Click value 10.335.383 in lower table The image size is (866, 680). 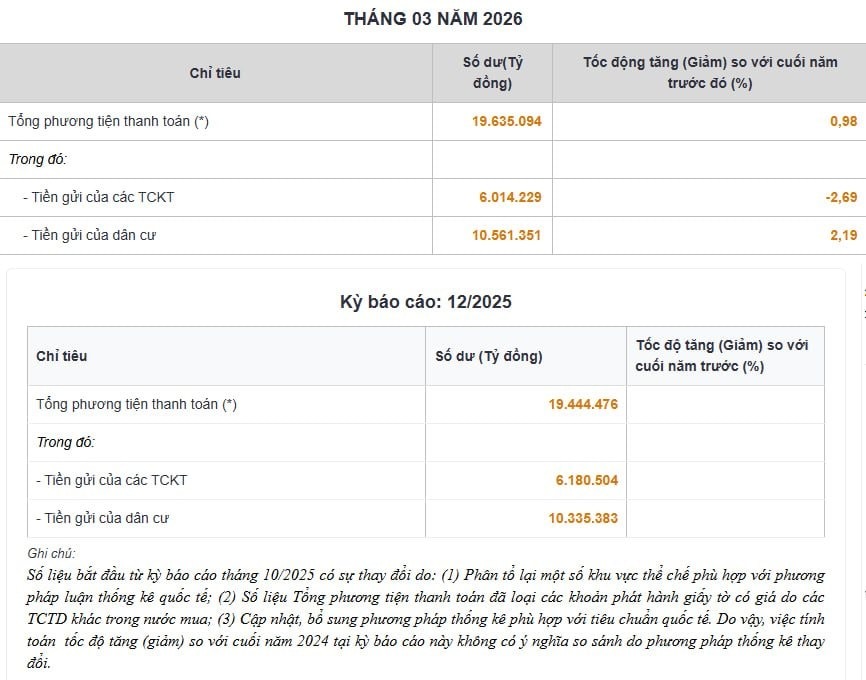pos(583,518)
